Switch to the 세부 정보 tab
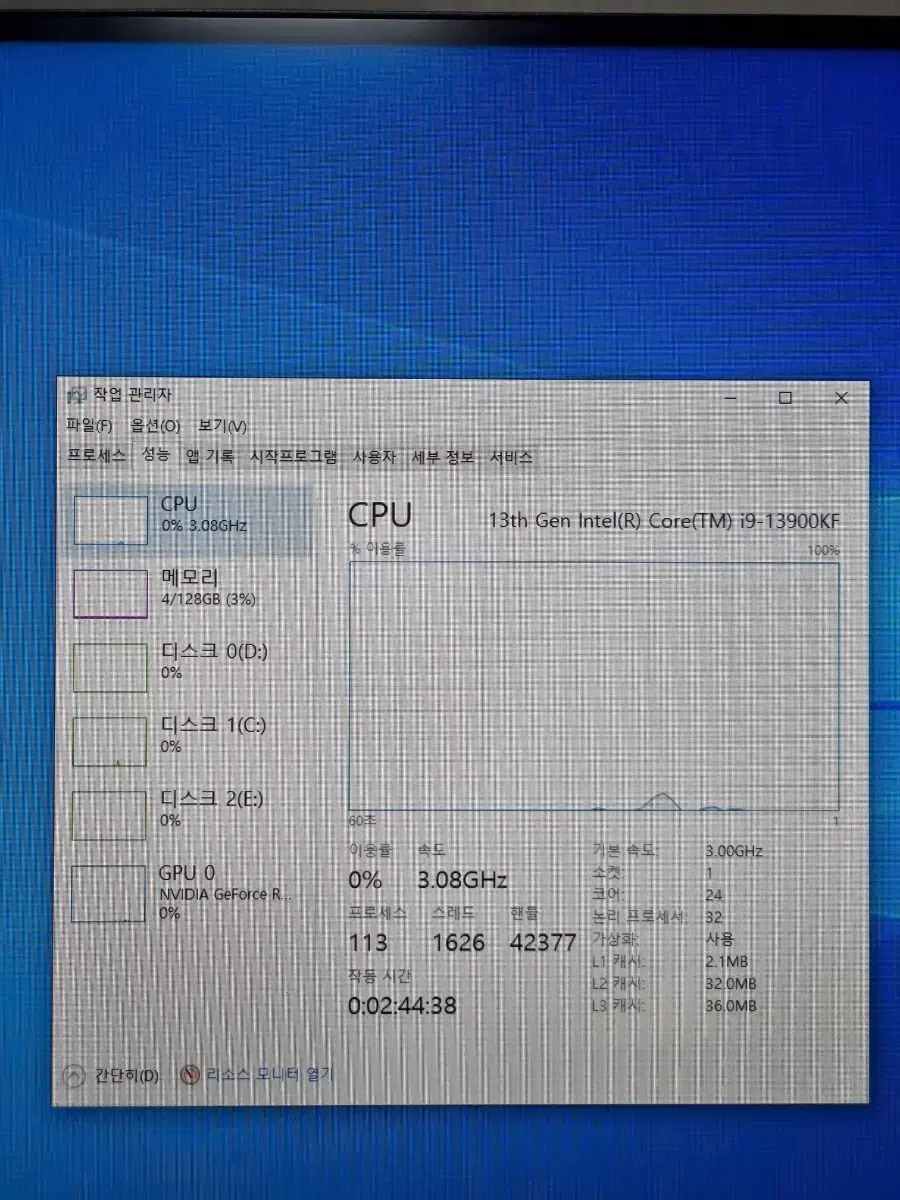The width and height of the screenshot is (900, 1200). 443,457
